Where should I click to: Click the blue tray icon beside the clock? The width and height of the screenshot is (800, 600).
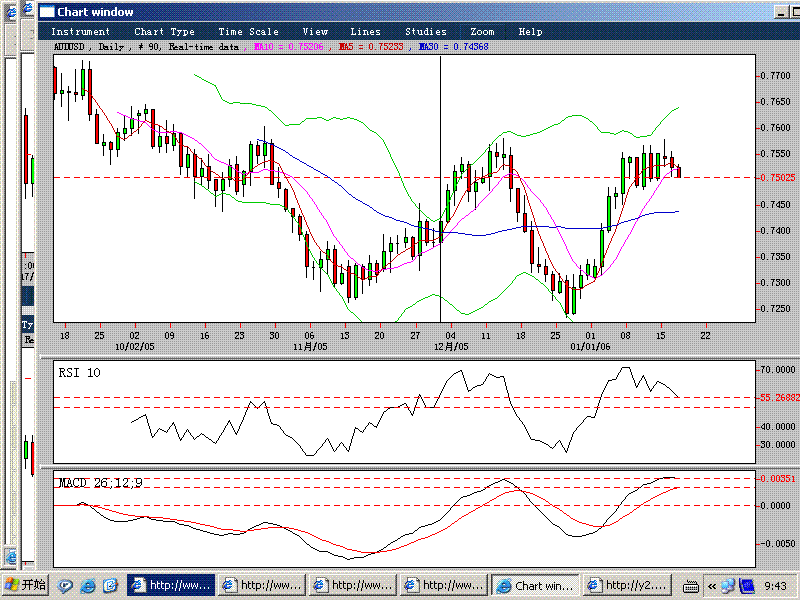[746, 585]
